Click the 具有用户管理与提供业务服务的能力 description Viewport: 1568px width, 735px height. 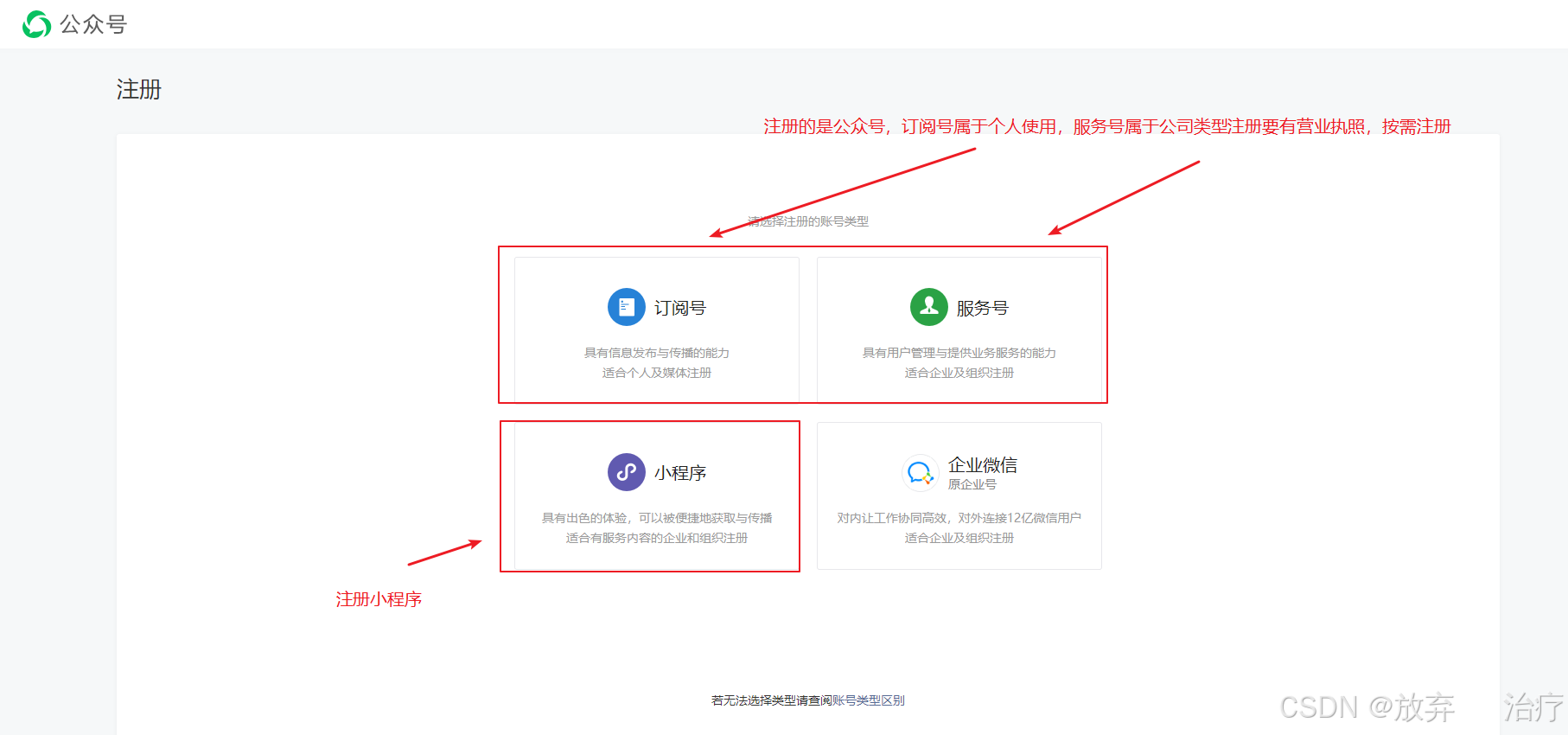click(959, 353)
